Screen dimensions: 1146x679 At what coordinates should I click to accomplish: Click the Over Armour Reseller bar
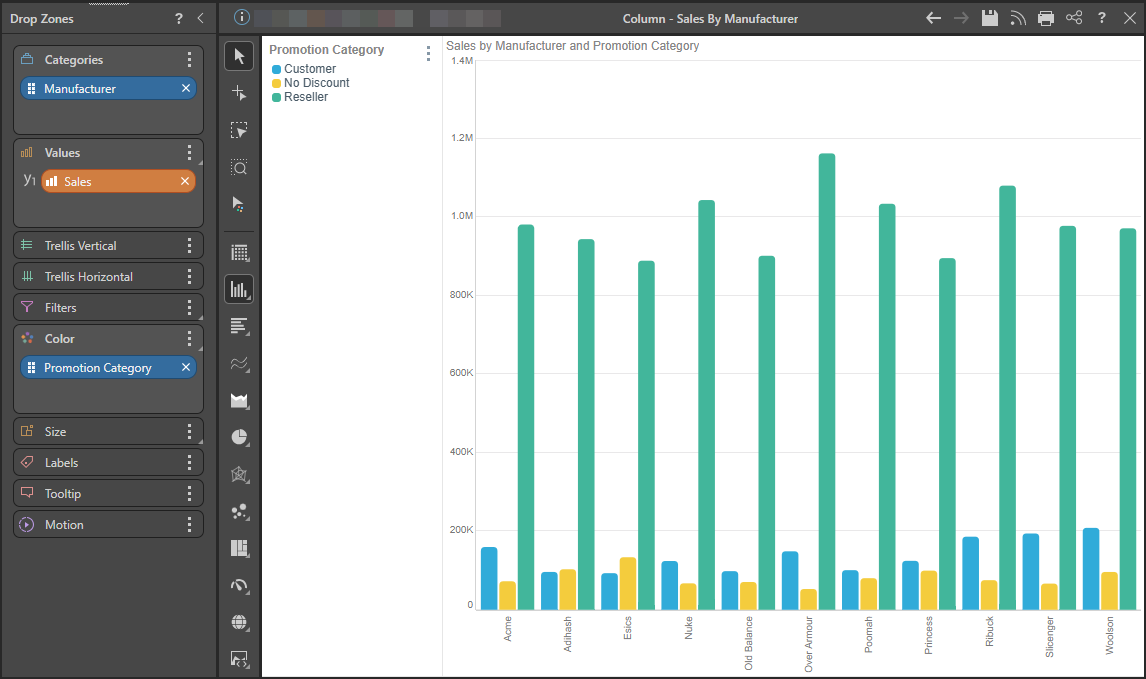point(827,382)
